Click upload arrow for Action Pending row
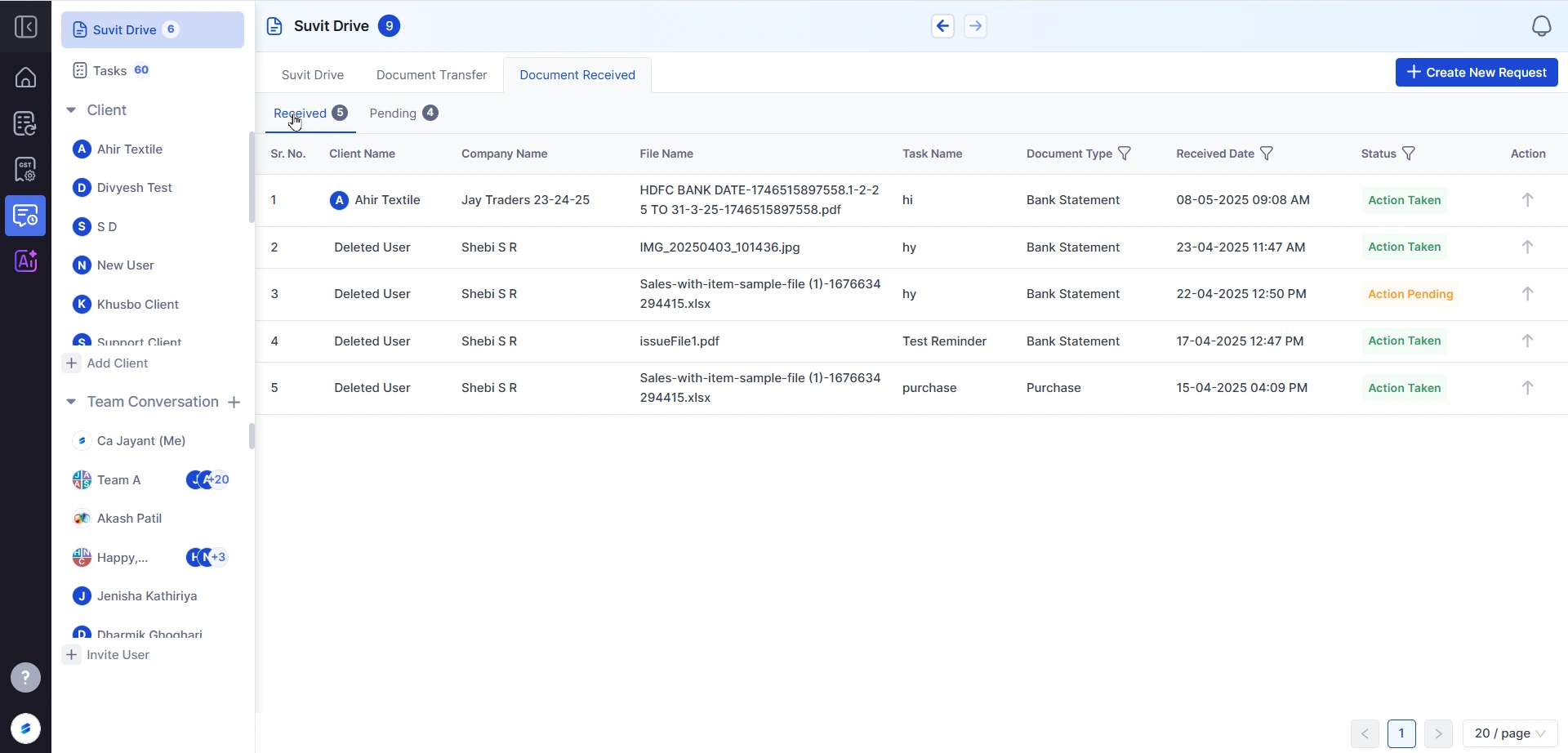Viewport: 1568px width, 753px height. (1527, 294)
